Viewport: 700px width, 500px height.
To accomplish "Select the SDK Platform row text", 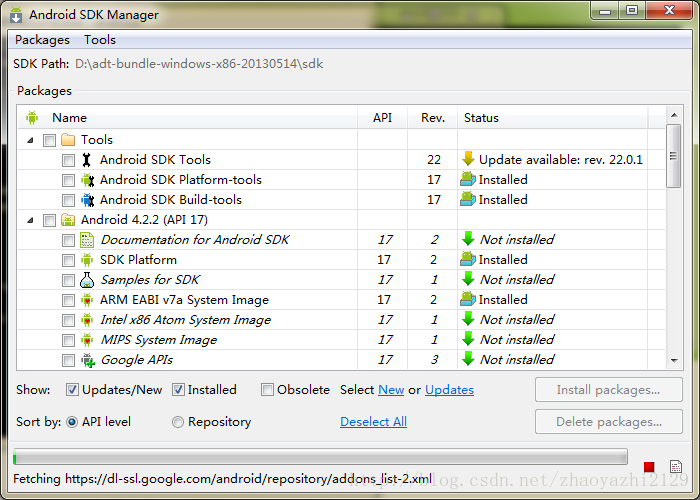I will point(138,260).
